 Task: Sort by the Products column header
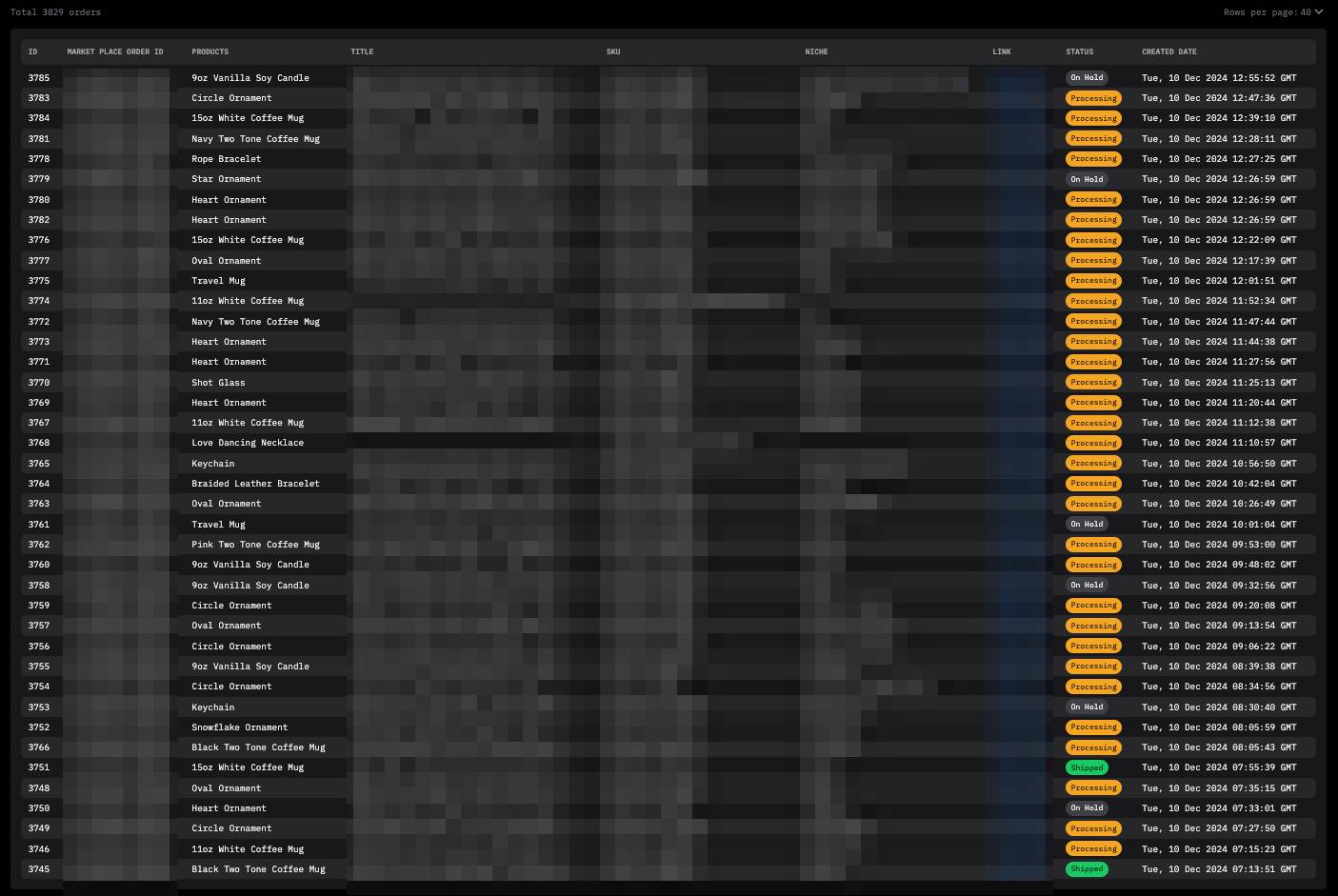click(x=210, y=51)
